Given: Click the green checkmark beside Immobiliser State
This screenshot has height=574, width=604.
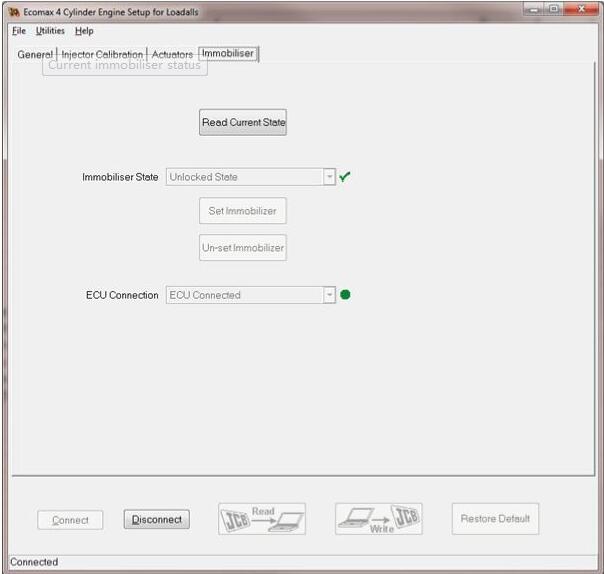Looking at the screenshot, I should 345,177.
